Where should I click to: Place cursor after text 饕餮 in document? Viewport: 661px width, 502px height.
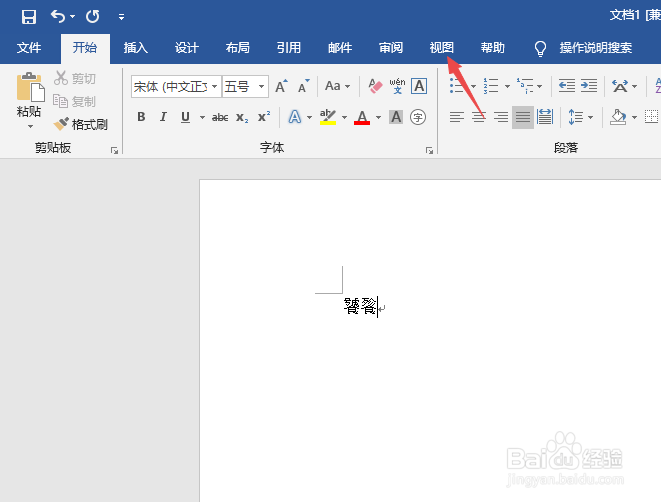point(377,306)
